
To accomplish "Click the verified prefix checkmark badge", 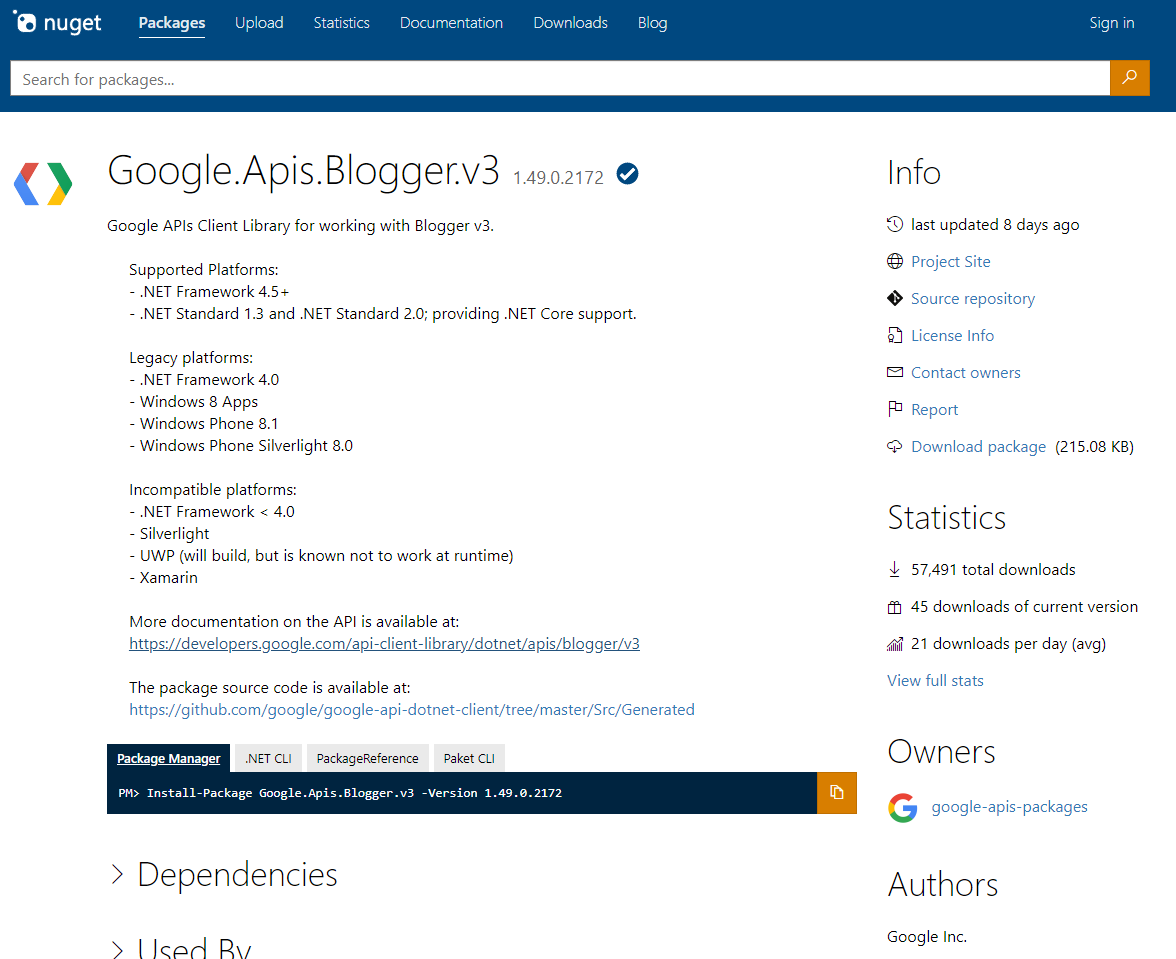I will pos(627,174).
